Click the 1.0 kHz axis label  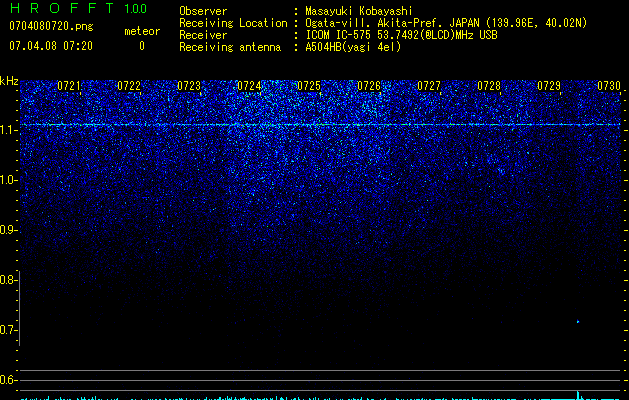8,180
